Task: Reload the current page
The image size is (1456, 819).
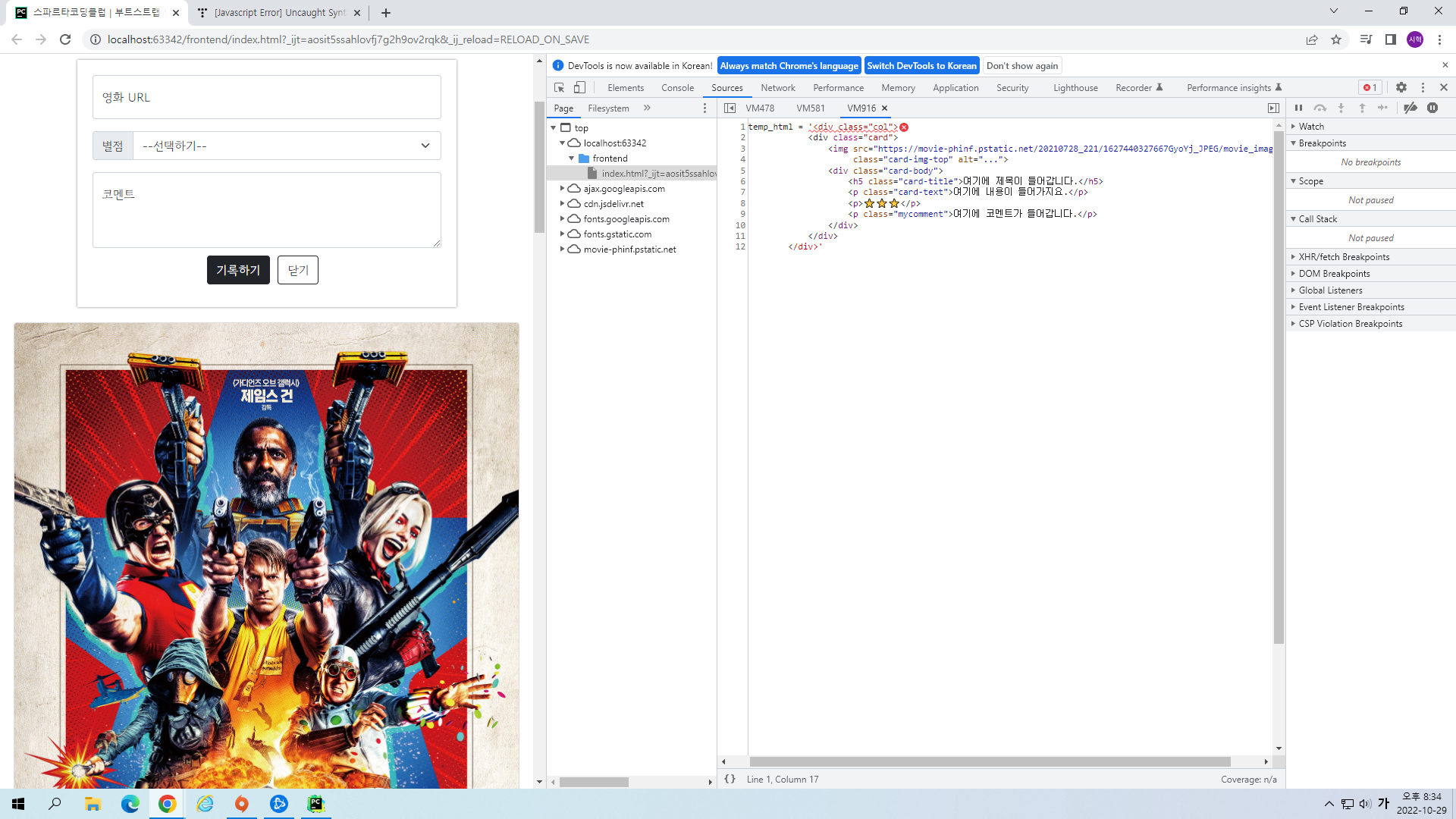Action: (65, 39)
